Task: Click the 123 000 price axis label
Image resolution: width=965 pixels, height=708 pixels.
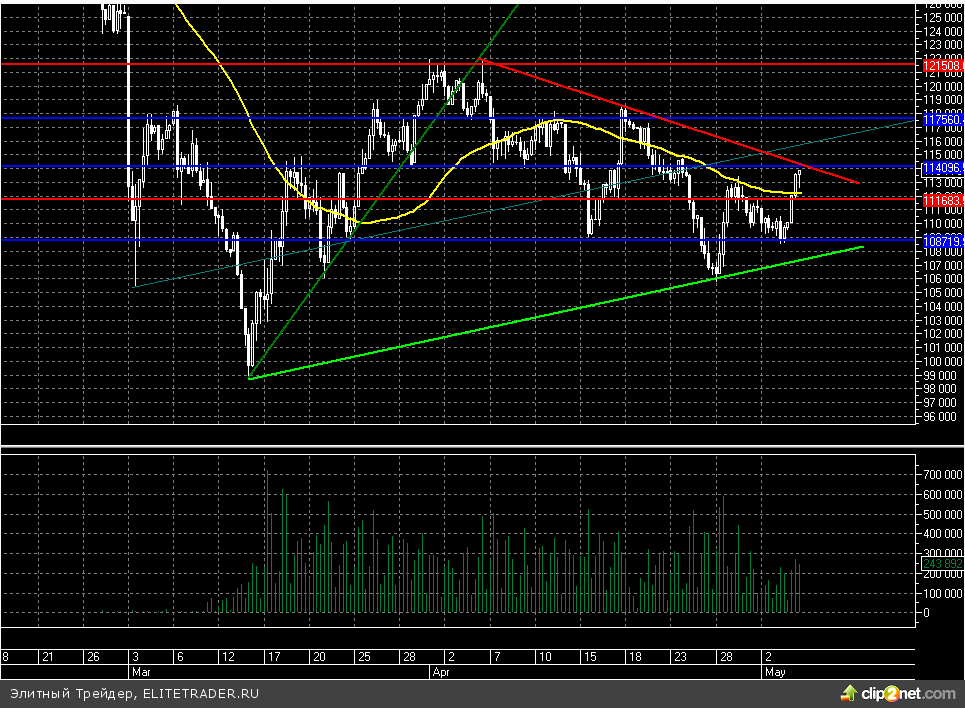Action: pos(942,44)
